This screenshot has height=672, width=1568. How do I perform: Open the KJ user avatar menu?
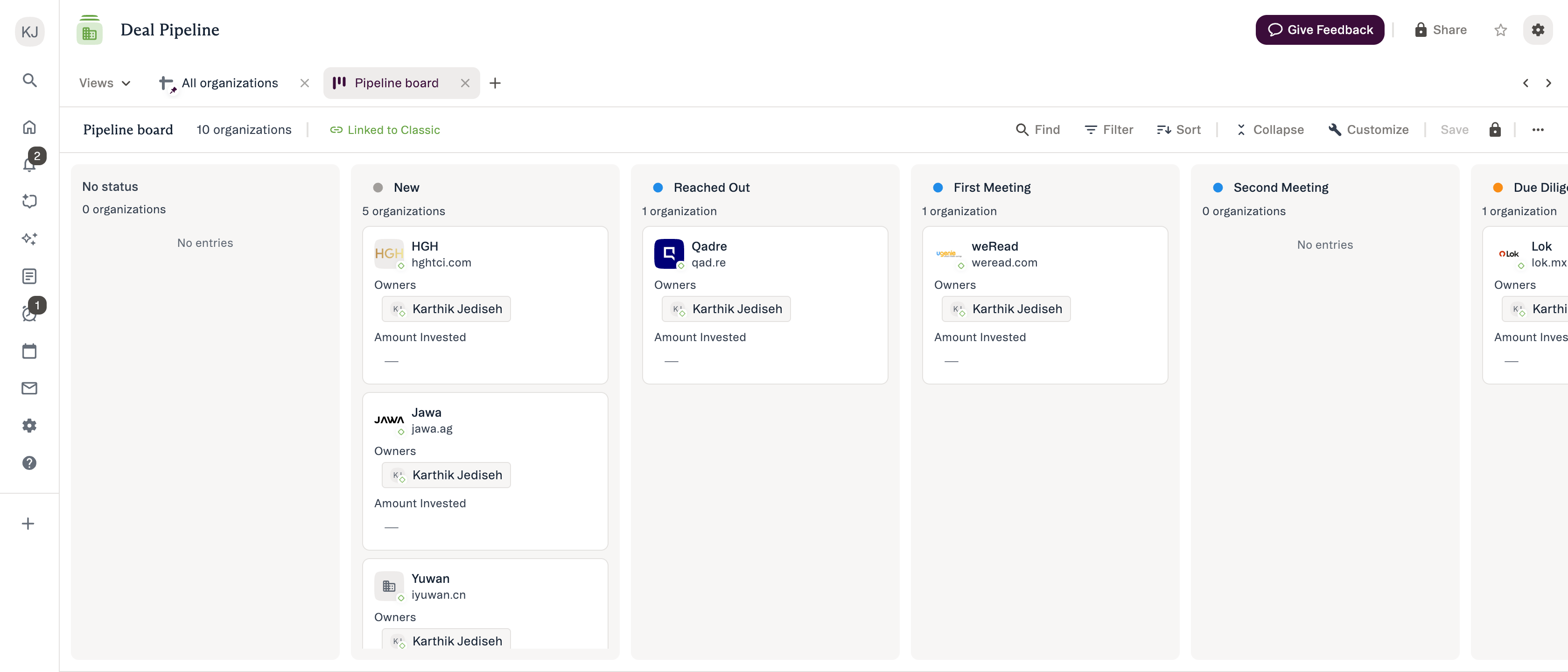click(30, 32)
